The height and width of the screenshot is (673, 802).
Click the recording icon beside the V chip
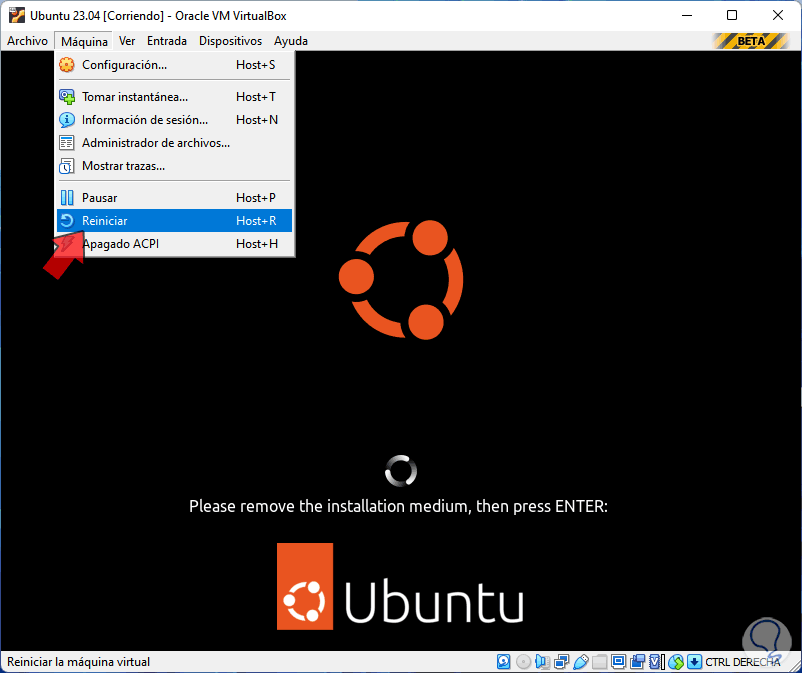click(637, 662)
